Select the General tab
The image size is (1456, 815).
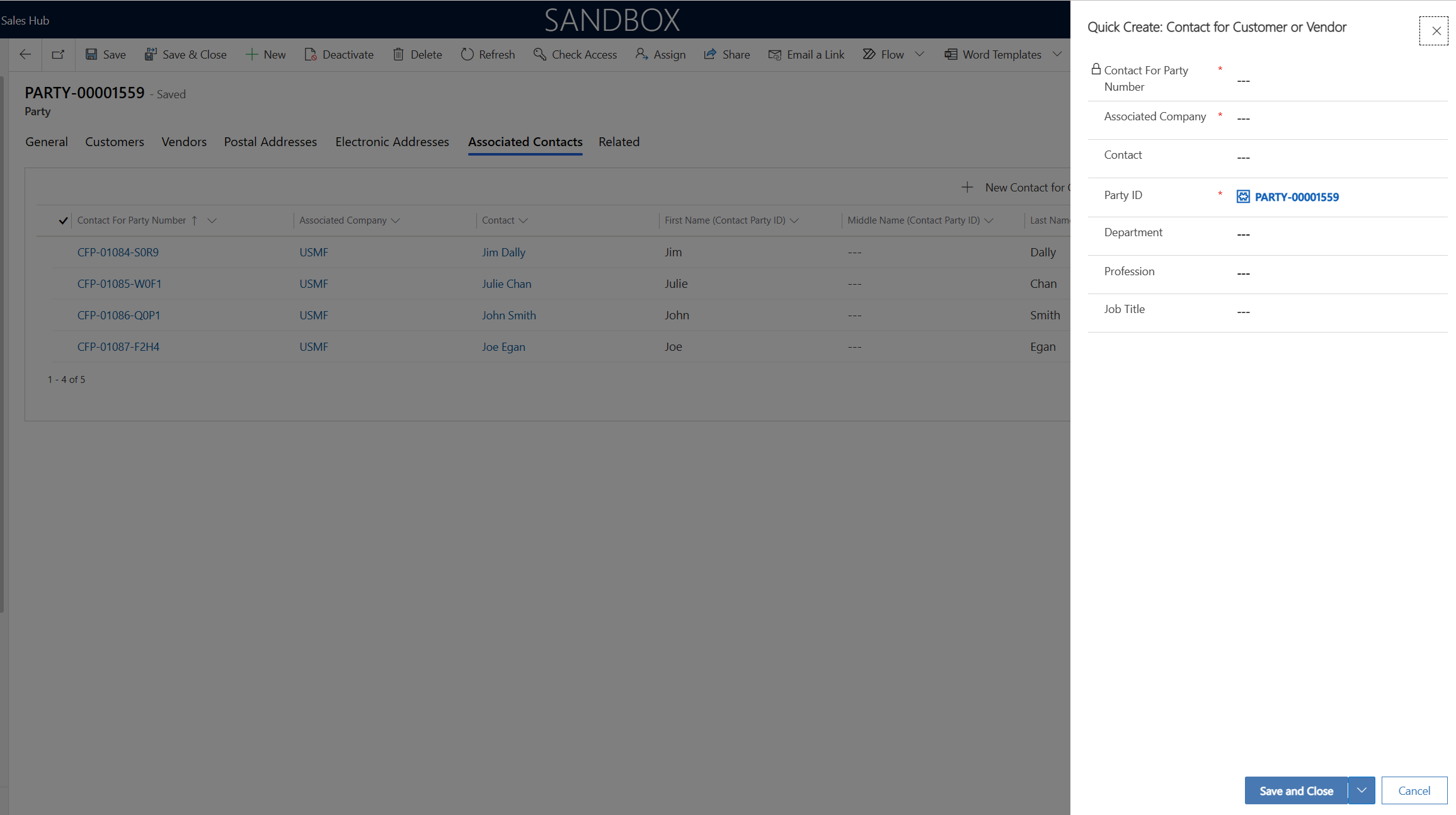point(47,141)
